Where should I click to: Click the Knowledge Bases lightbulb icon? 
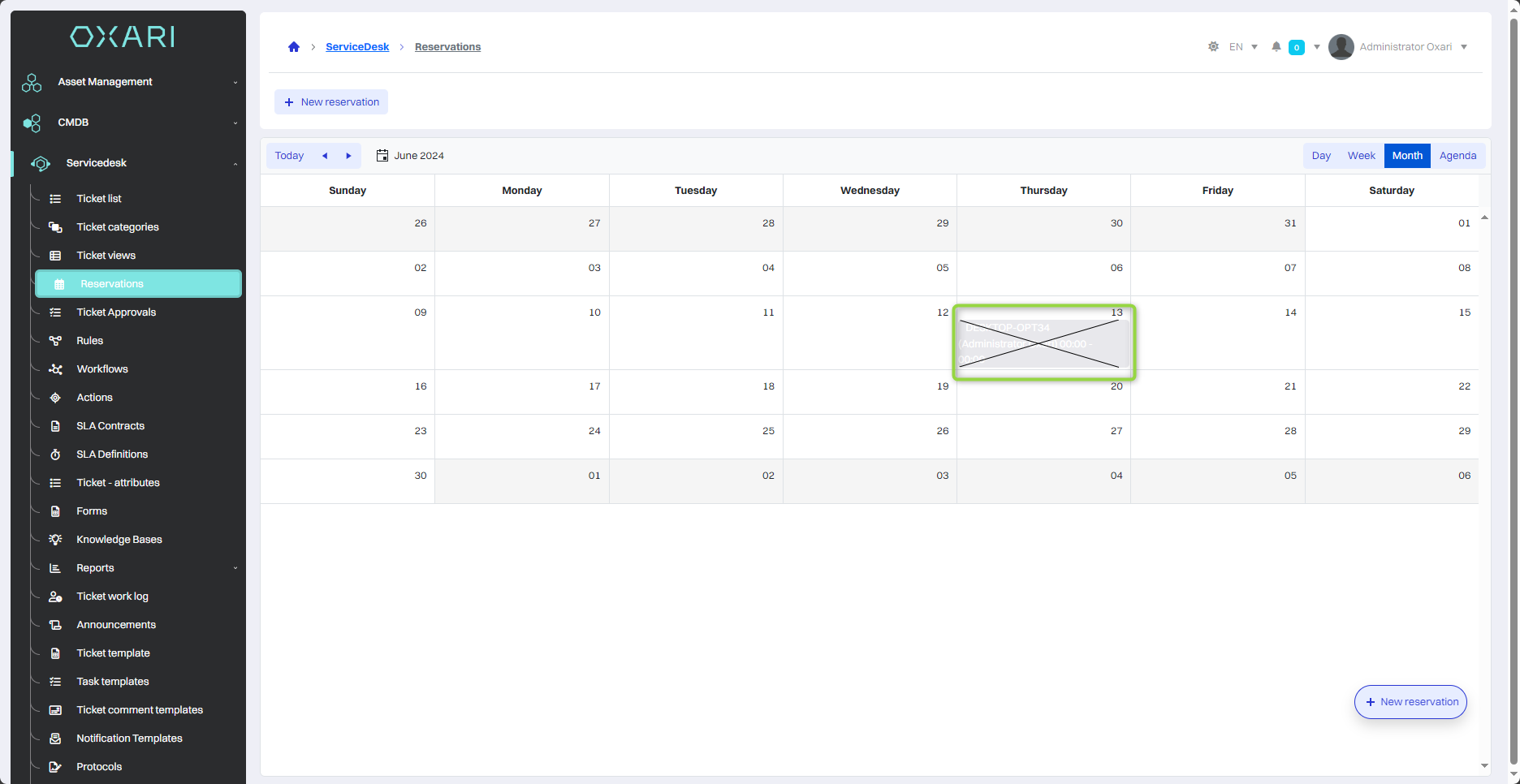point(55,540)
